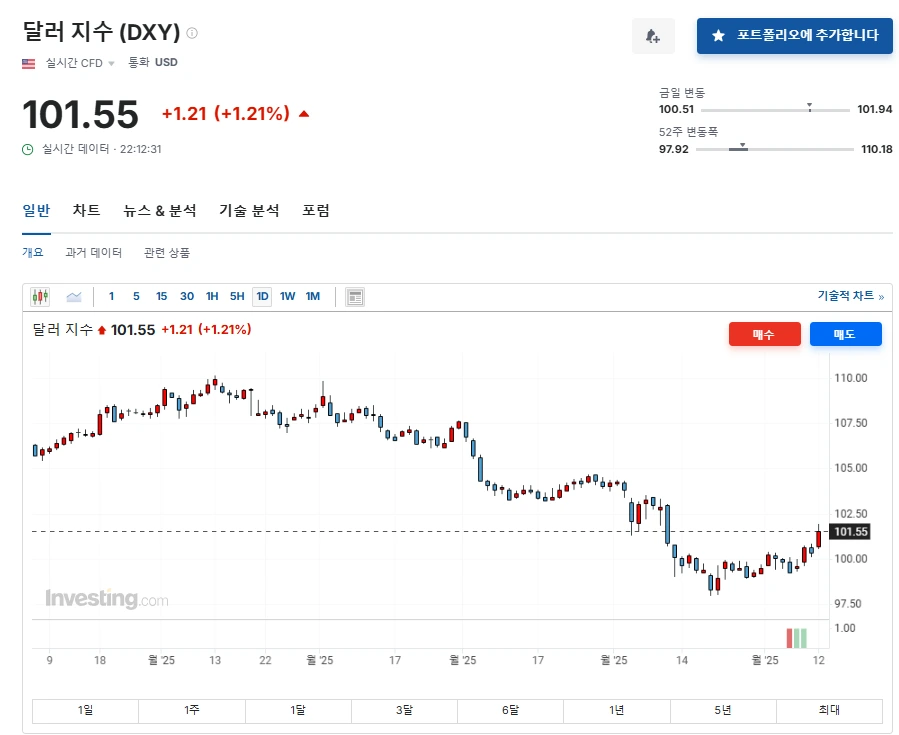The width and height of the screenshot is (899, 735).
Task: Select the candlestick chart type icon
Action: tap(40, 296)
